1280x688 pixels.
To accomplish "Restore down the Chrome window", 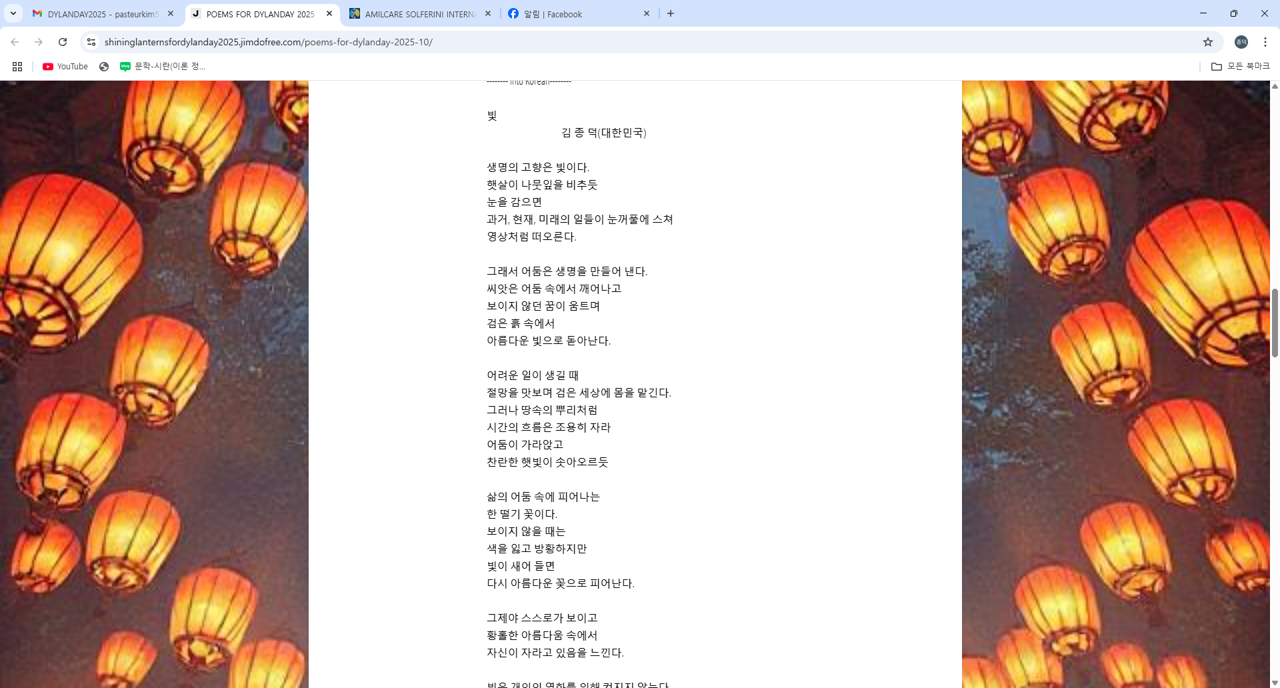I will (x=1234, y=13).
